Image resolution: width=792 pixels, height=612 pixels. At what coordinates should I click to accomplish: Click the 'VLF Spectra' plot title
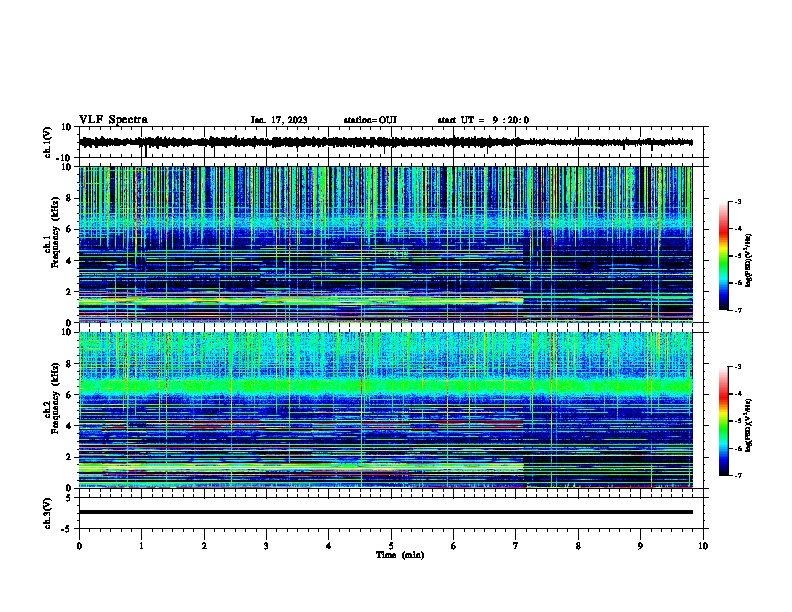tap(113, 120)
